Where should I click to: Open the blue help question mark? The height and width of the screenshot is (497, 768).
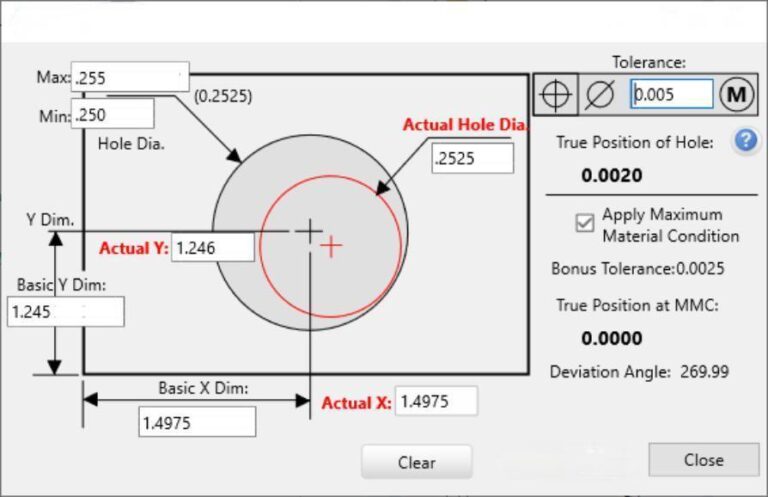[744, 141]
